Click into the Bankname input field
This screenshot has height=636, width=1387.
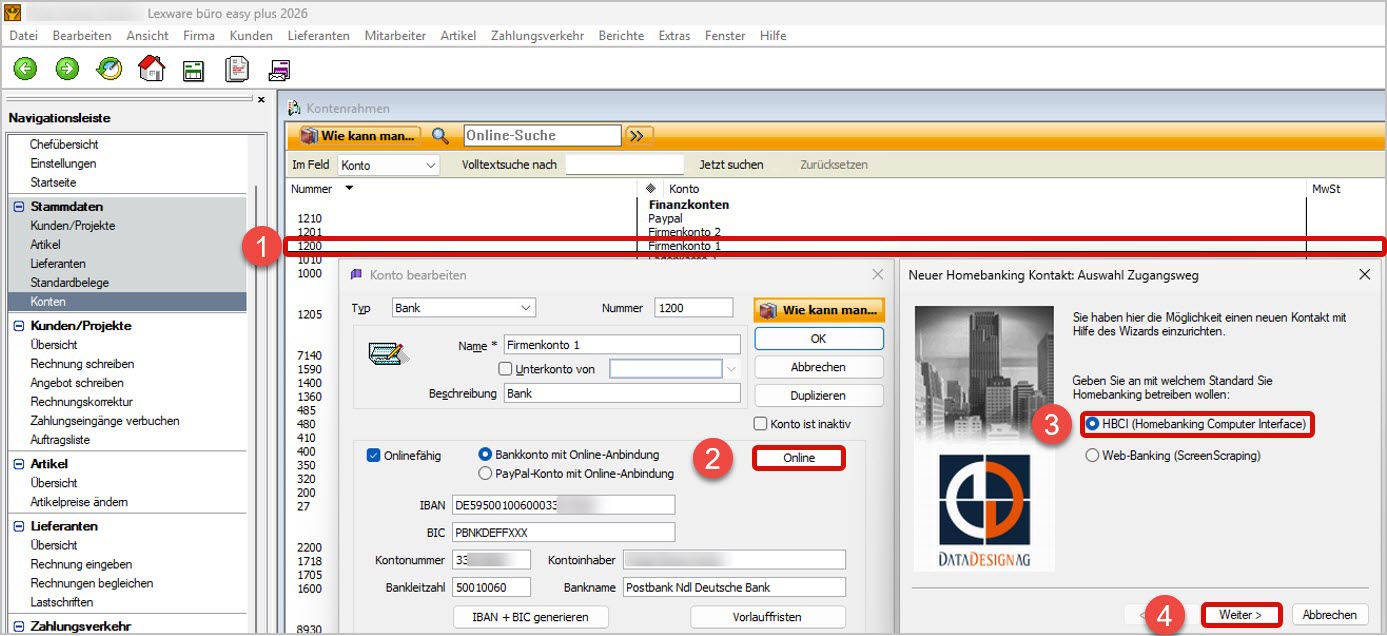(733, 587)
